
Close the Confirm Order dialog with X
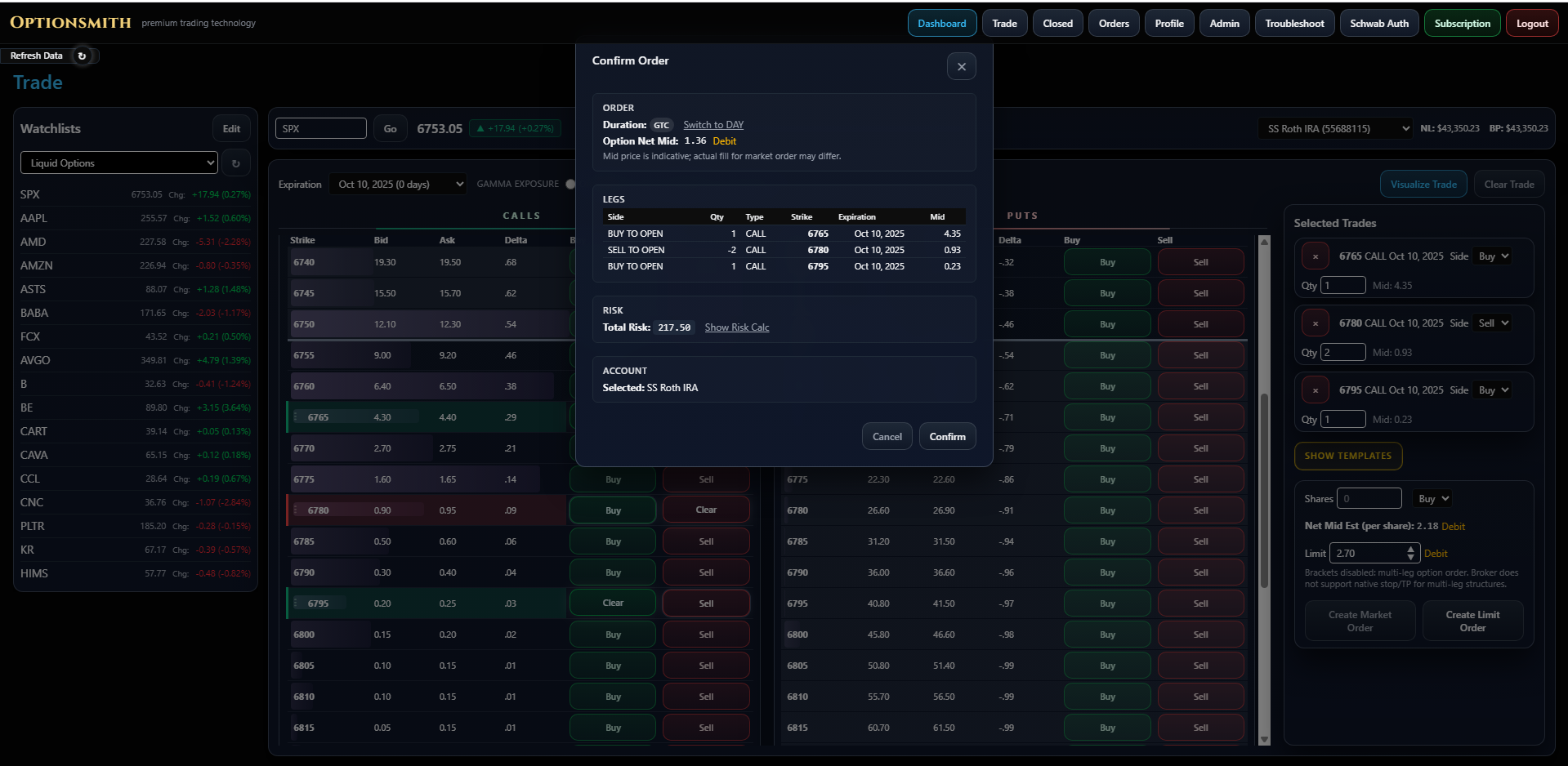click(961, 67)
